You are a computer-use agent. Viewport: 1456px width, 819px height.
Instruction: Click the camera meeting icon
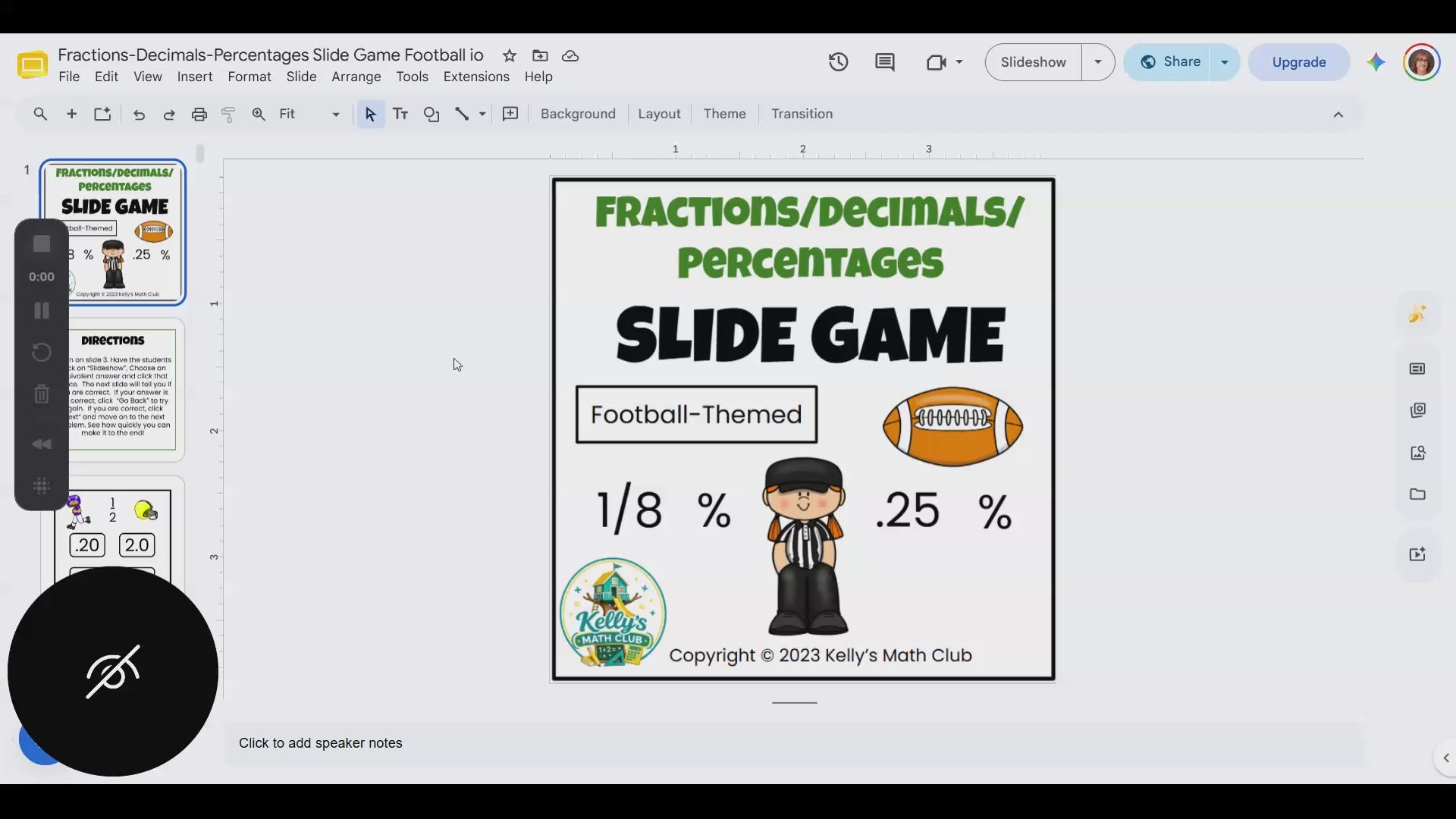[x=936, y=62]
